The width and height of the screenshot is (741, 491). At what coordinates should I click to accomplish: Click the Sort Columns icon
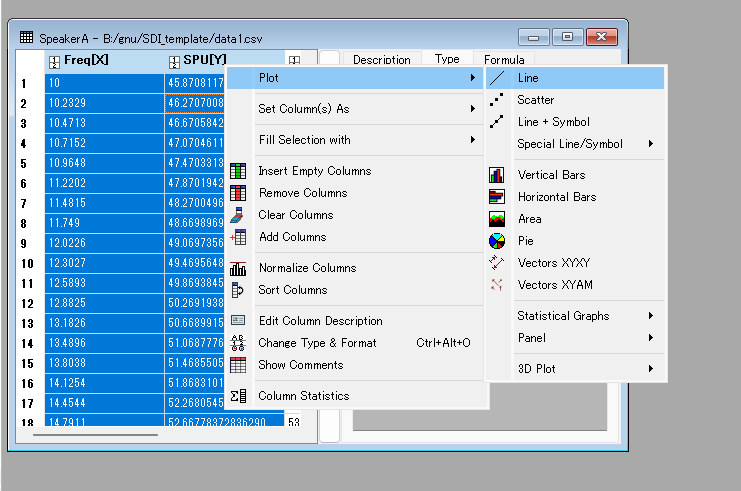pos(238,290)
